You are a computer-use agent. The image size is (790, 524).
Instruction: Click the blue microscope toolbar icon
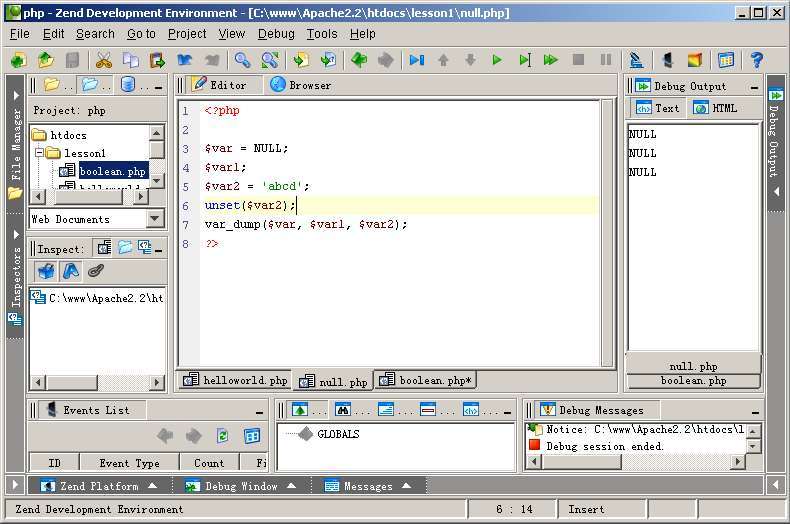(x=636, y=60)
